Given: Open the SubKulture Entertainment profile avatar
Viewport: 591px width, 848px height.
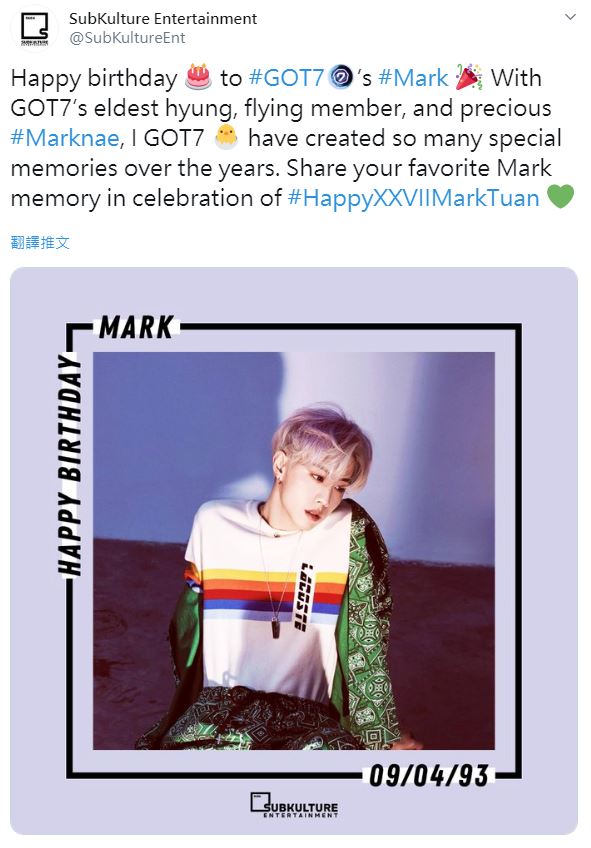Looking at the screenshot, I should 34,29.
